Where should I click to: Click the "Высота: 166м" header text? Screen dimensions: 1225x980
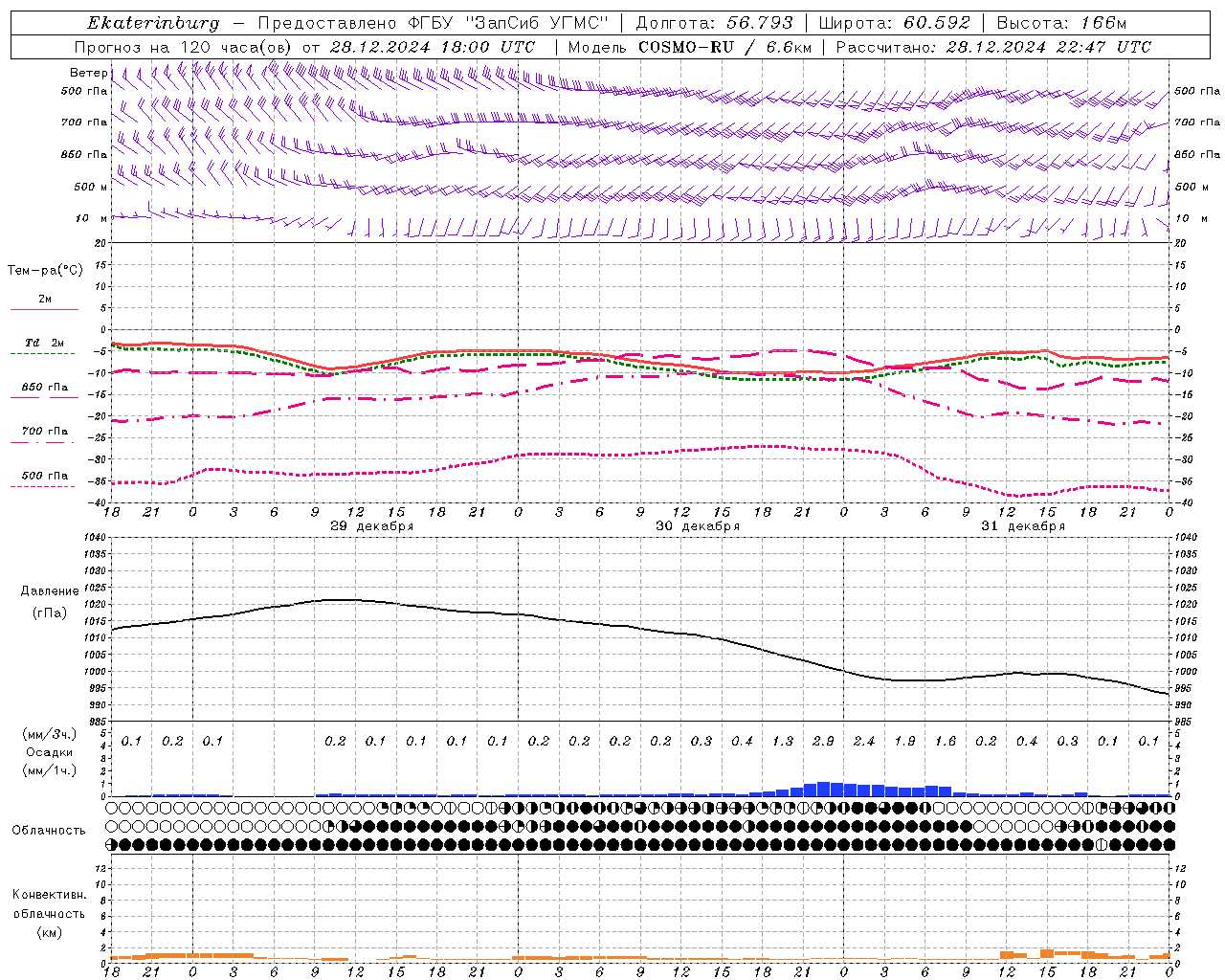(x=1061, y=23)
